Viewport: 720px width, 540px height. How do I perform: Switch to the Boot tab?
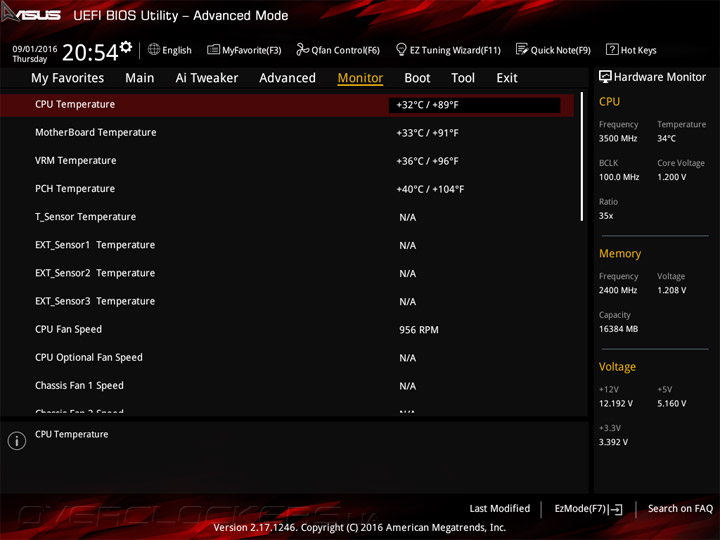pyautogui.click(x=417, y=78)
